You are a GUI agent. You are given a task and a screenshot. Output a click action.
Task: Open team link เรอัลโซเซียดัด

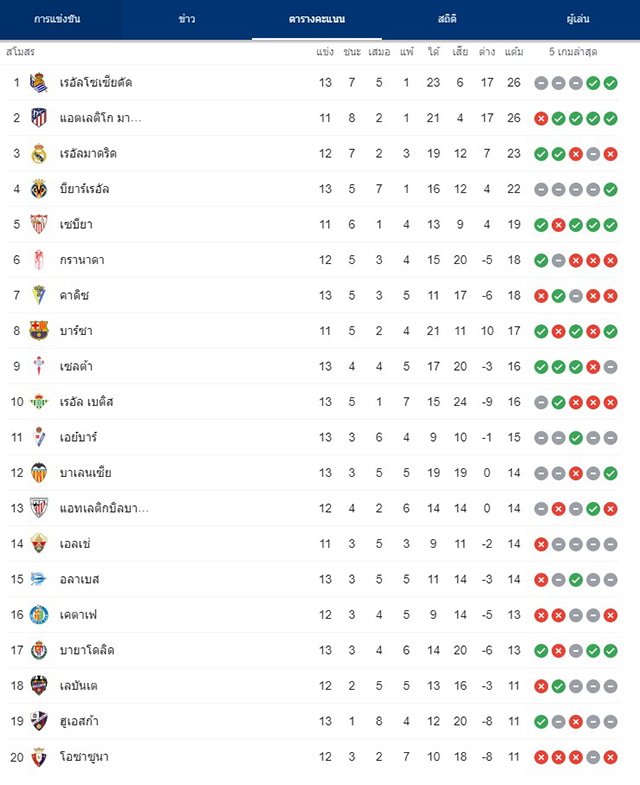pyautogui.click(x=96, y=83)
